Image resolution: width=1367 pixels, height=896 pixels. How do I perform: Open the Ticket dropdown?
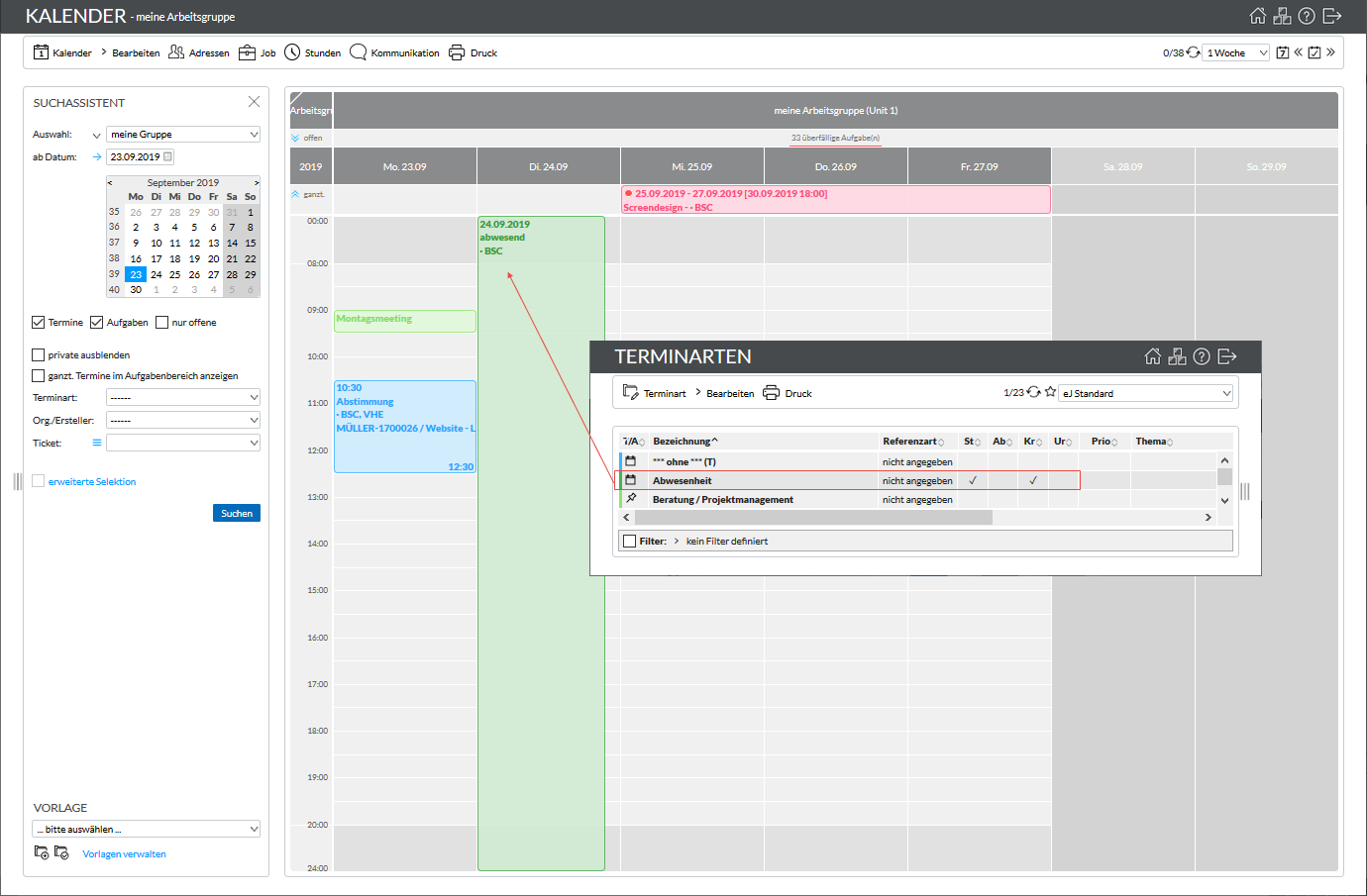(x=183, y=443)
